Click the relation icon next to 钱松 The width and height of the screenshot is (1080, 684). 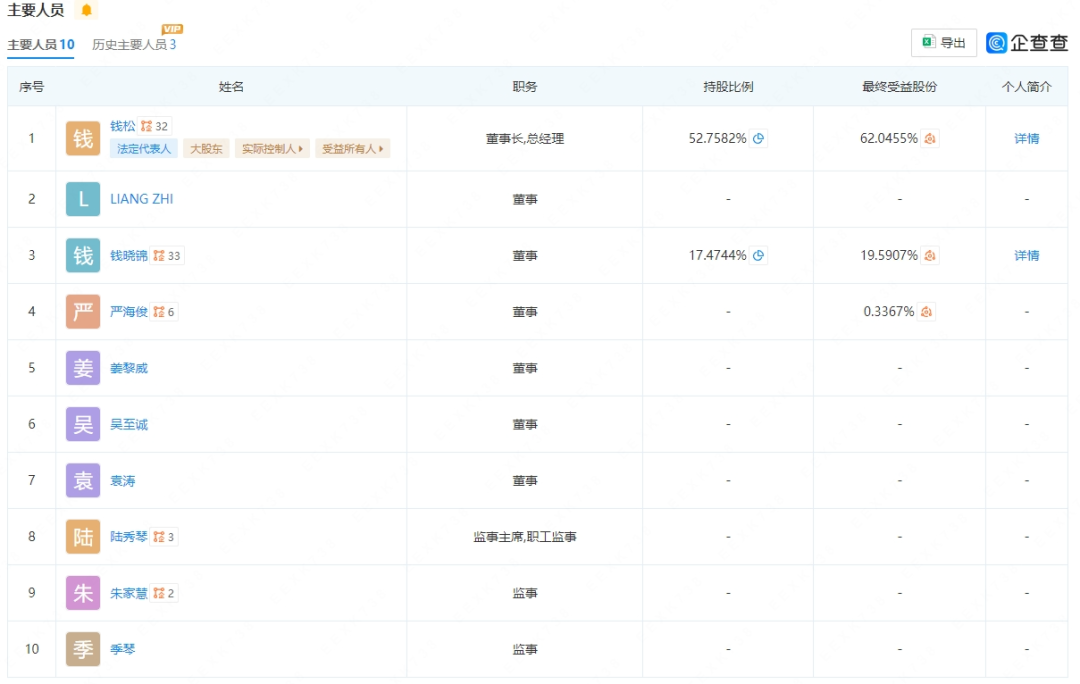point(146,126)
